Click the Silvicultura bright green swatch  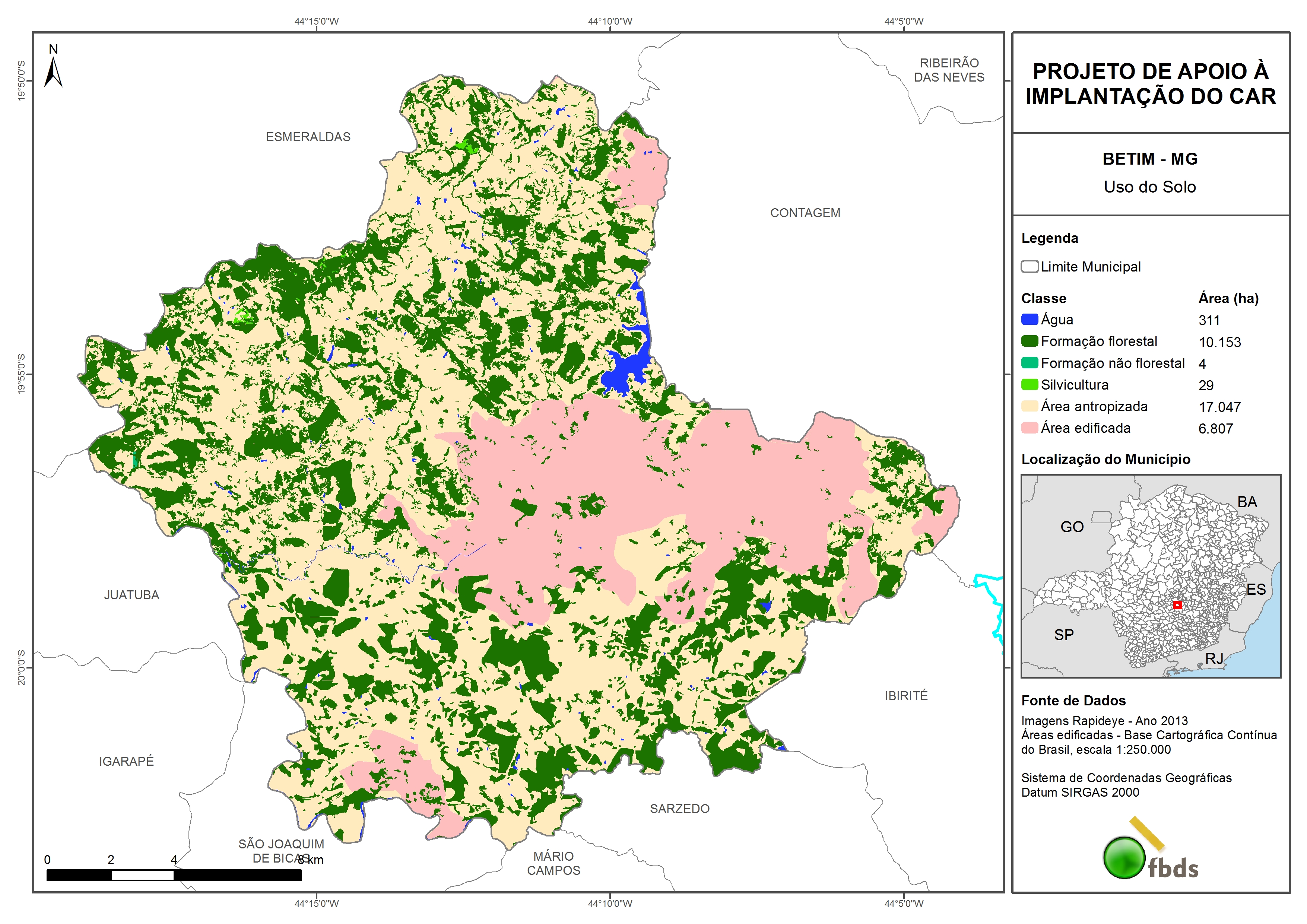click(x=1029, y=384)
